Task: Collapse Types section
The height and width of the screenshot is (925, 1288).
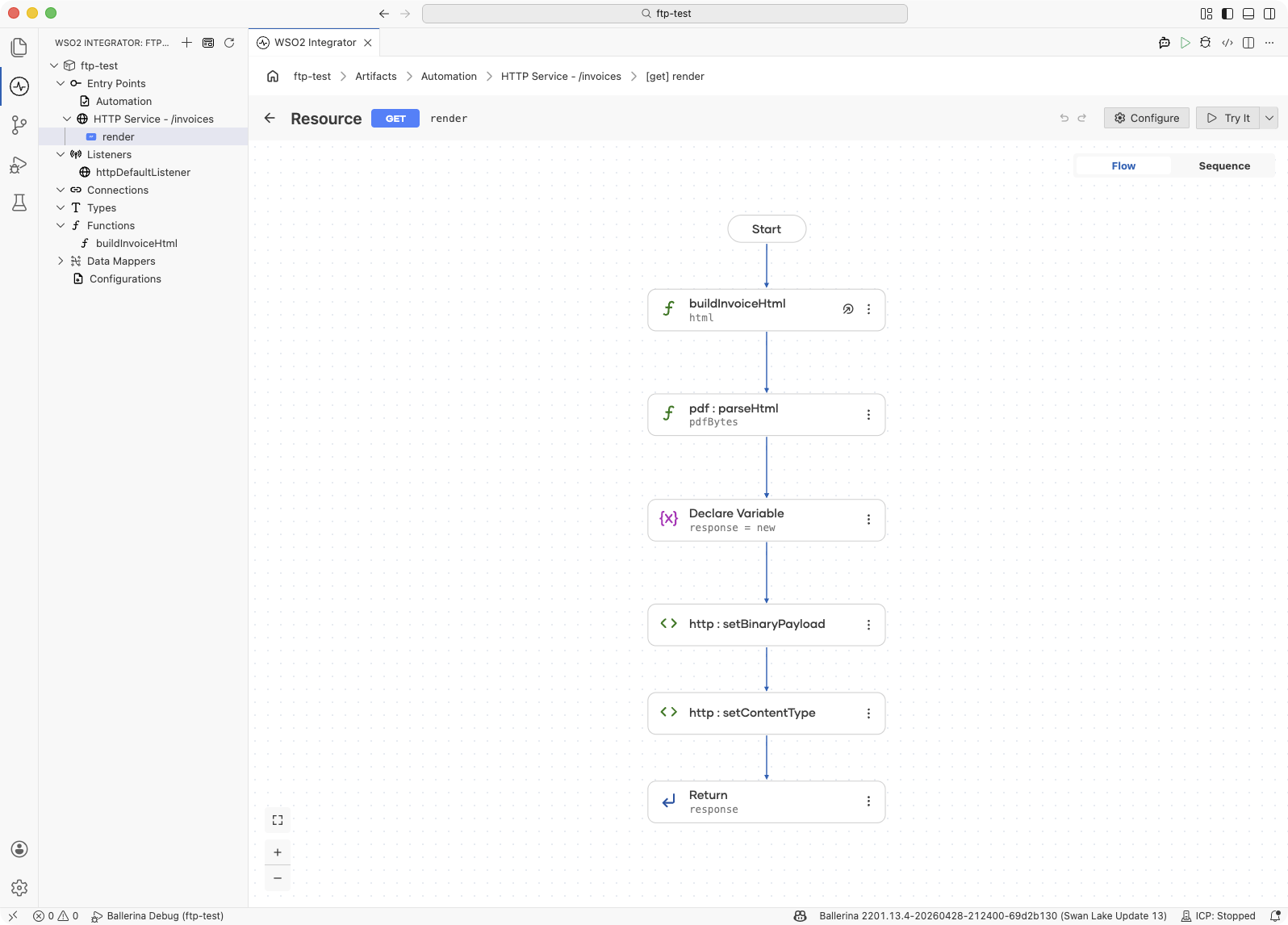Action: click(61, 207)
